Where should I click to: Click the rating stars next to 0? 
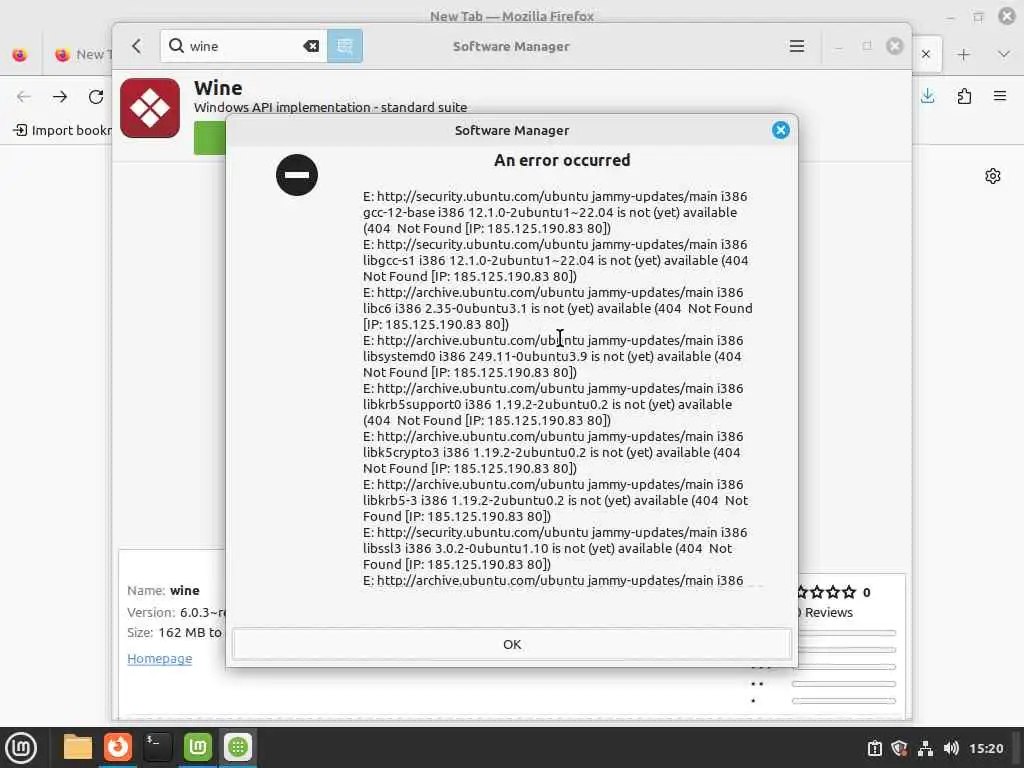coord(827,592)
